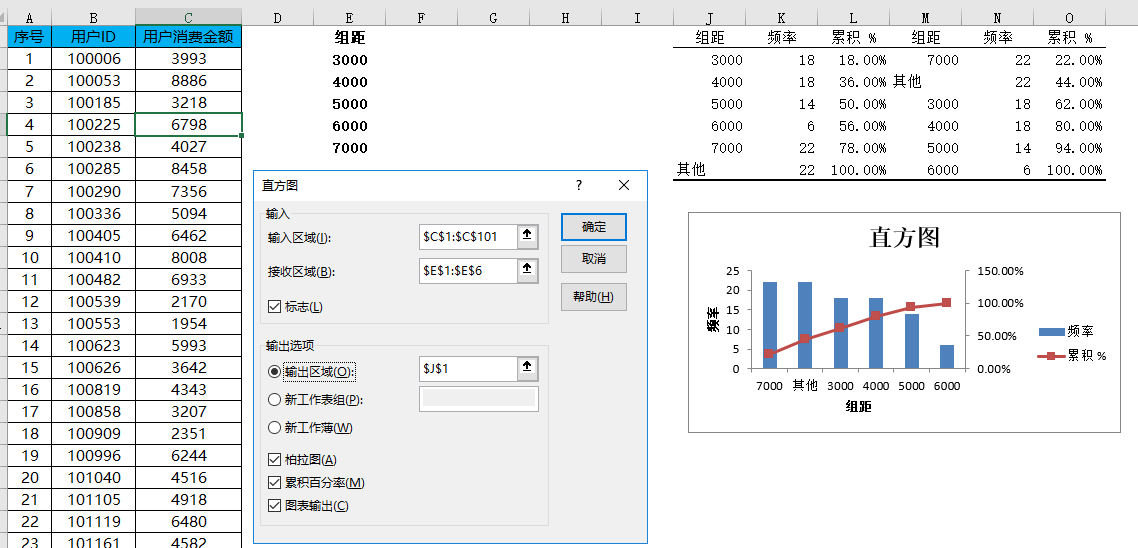Click the 78.00% cumulative cell
Image resolution: width=1138 pixels, height=548 pixels.
[854, 148]
